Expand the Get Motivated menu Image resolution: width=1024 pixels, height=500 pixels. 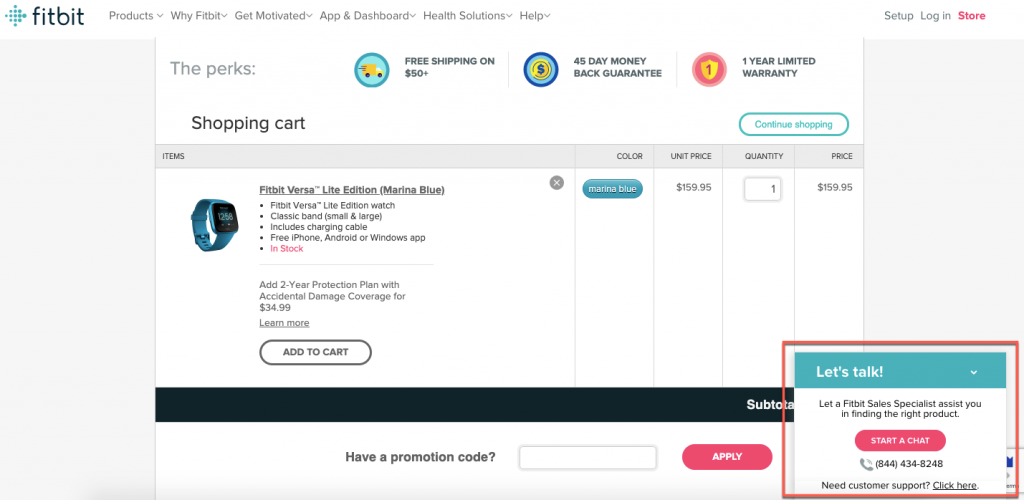point(274,16)
